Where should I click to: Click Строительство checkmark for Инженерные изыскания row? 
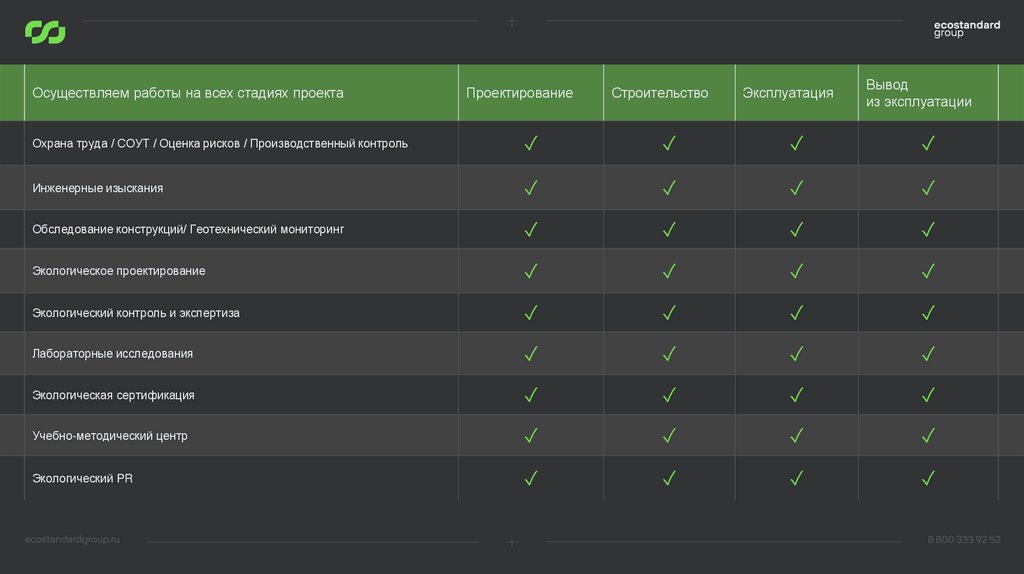click(x=669, y=188)
